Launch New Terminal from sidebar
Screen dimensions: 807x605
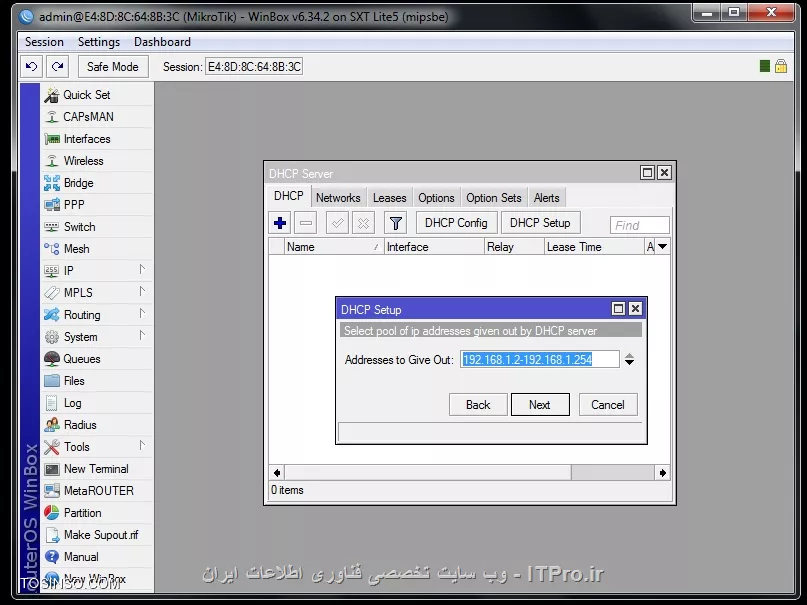[98, 469]
